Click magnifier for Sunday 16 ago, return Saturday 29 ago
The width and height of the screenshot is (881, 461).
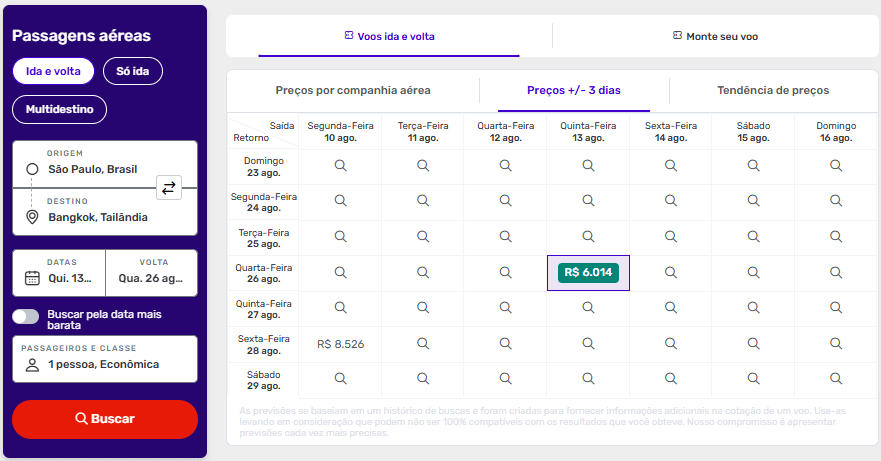tap(836, 379)
